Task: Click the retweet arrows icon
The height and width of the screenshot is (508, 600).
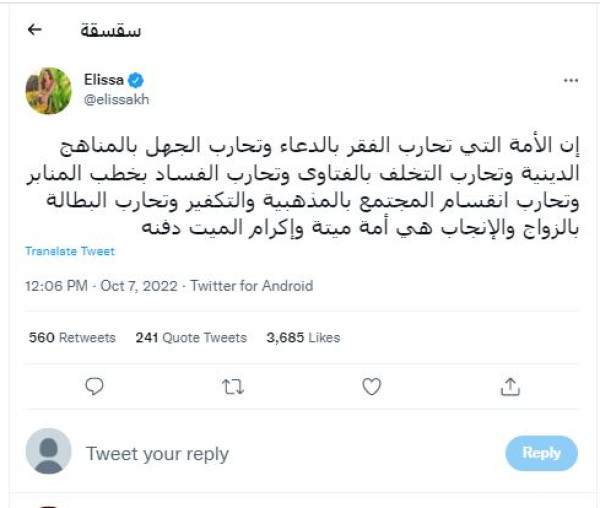Action: [x=233, y=386]
